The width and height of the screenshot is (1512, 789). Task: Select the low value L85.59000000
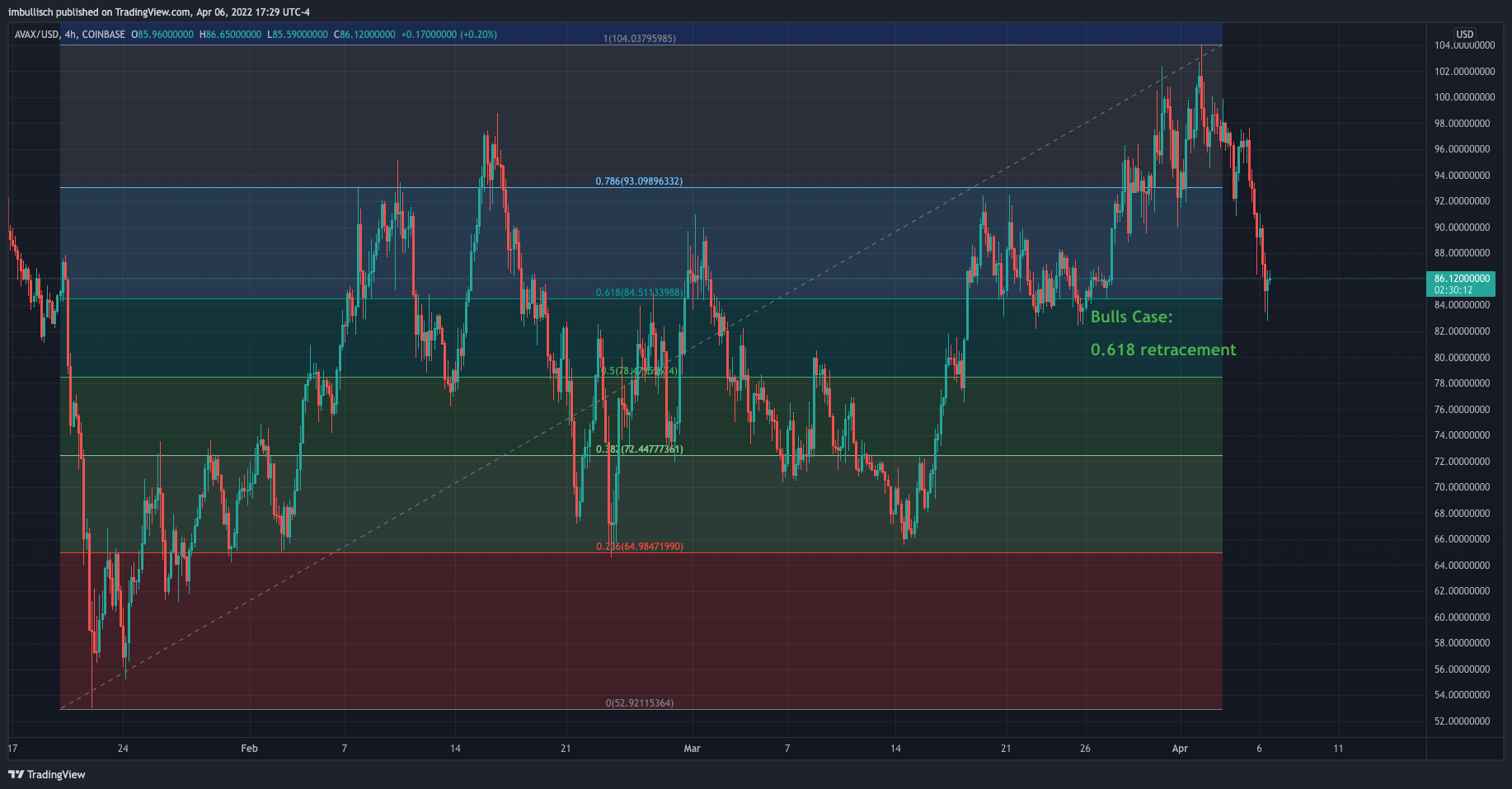pos(298,35)
